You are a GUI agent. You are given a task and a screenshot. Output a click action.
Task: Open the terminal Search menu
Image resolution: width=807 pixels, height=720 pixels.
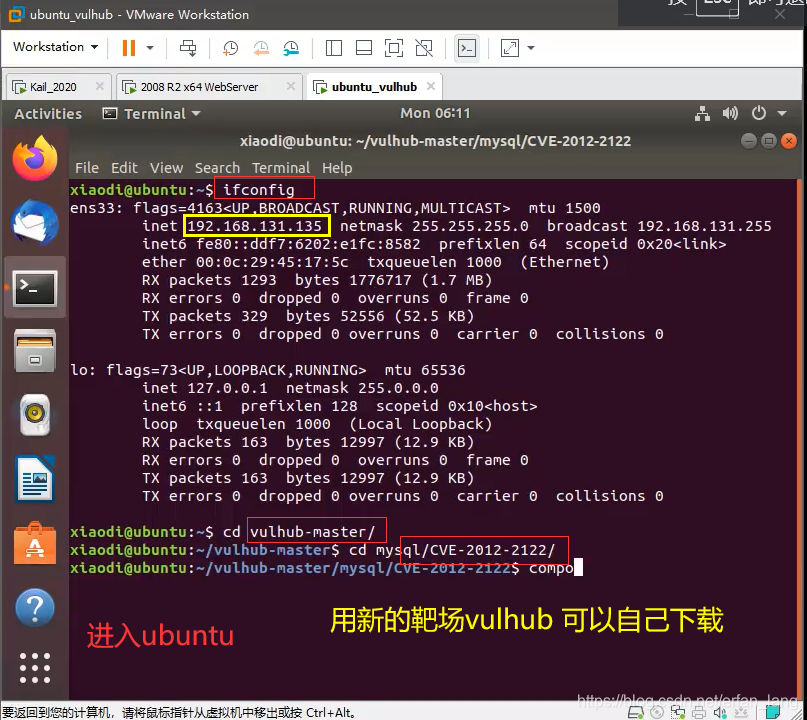(217, 168)
